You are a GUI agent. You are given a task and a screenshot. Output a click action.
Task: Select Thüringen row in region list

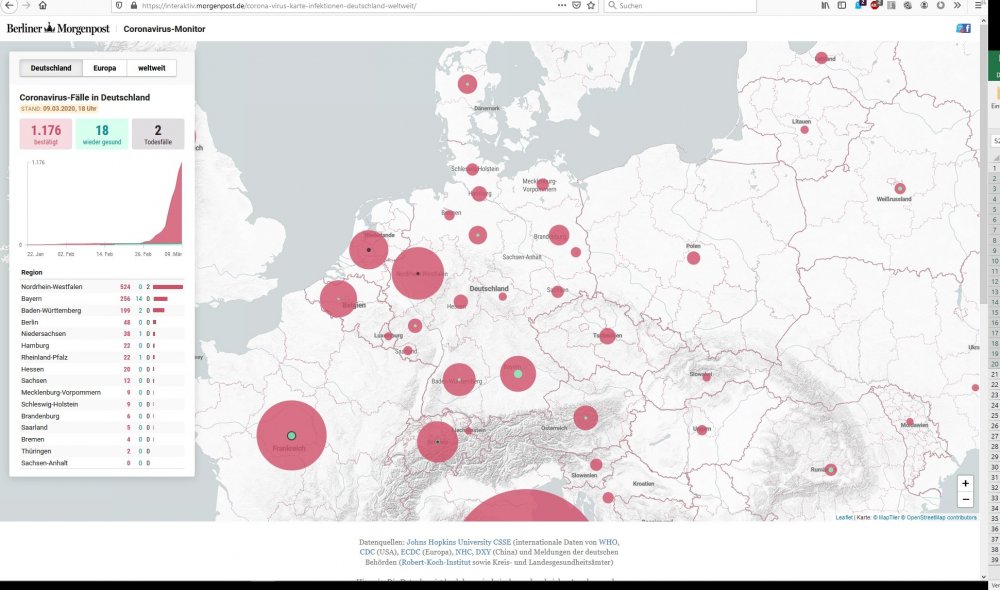coord(102,452)
